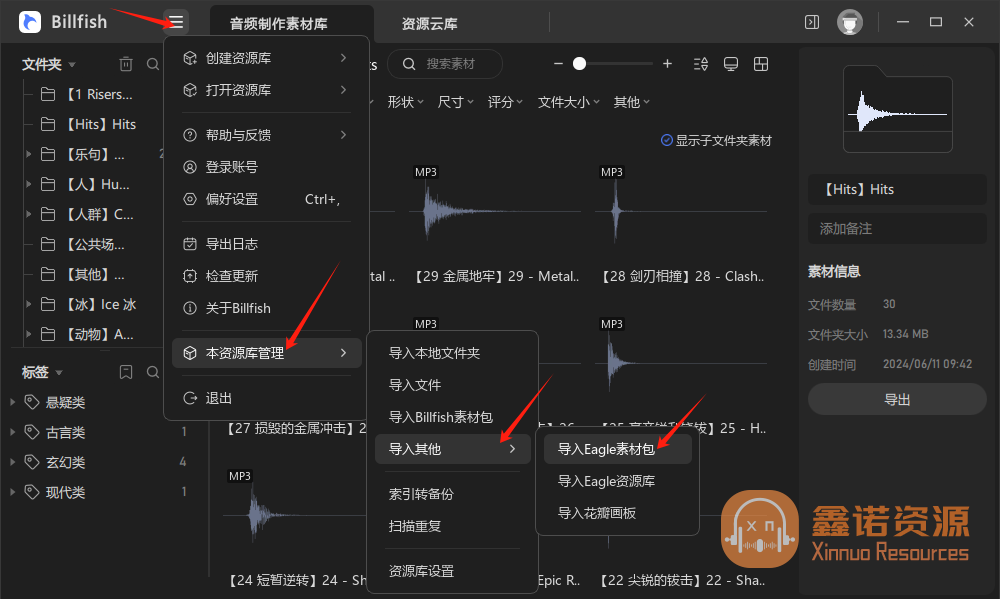Expand the 【人】Hu... folder
This screenshot has width=1000, height=599.
pos(28,184)
